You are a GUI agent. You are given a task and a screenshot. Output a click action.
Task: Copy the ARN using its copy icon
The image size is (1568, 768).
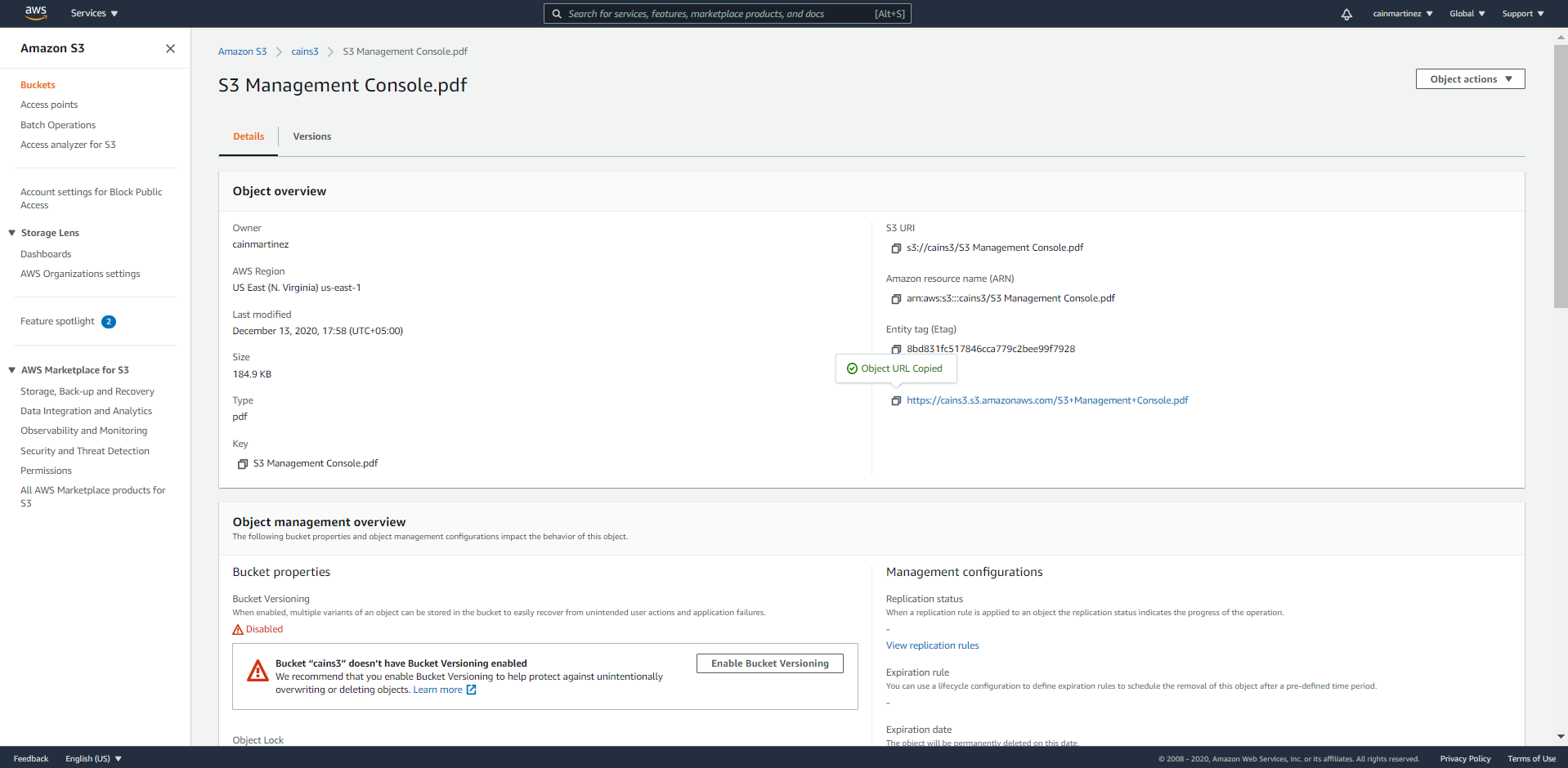point(896,299)
